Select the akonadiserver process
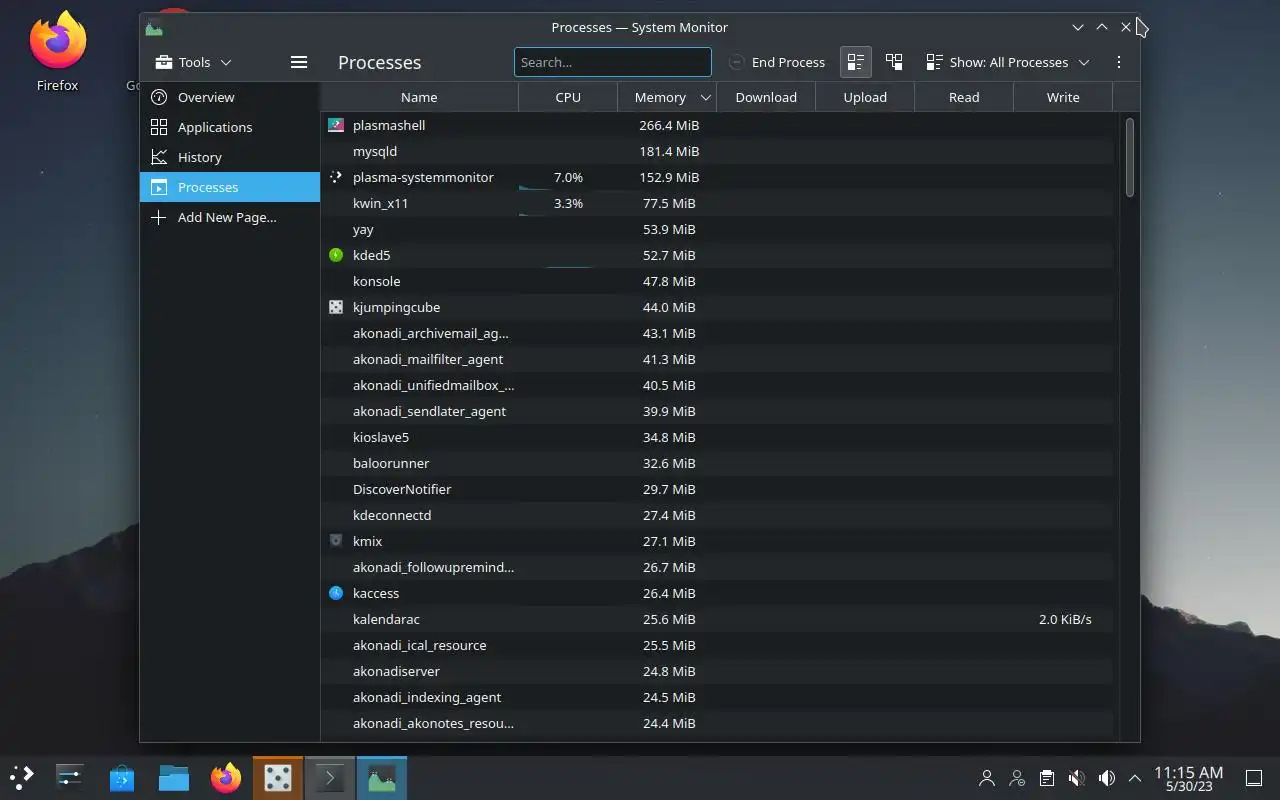1280x800 pixels. tap(717, 671)
